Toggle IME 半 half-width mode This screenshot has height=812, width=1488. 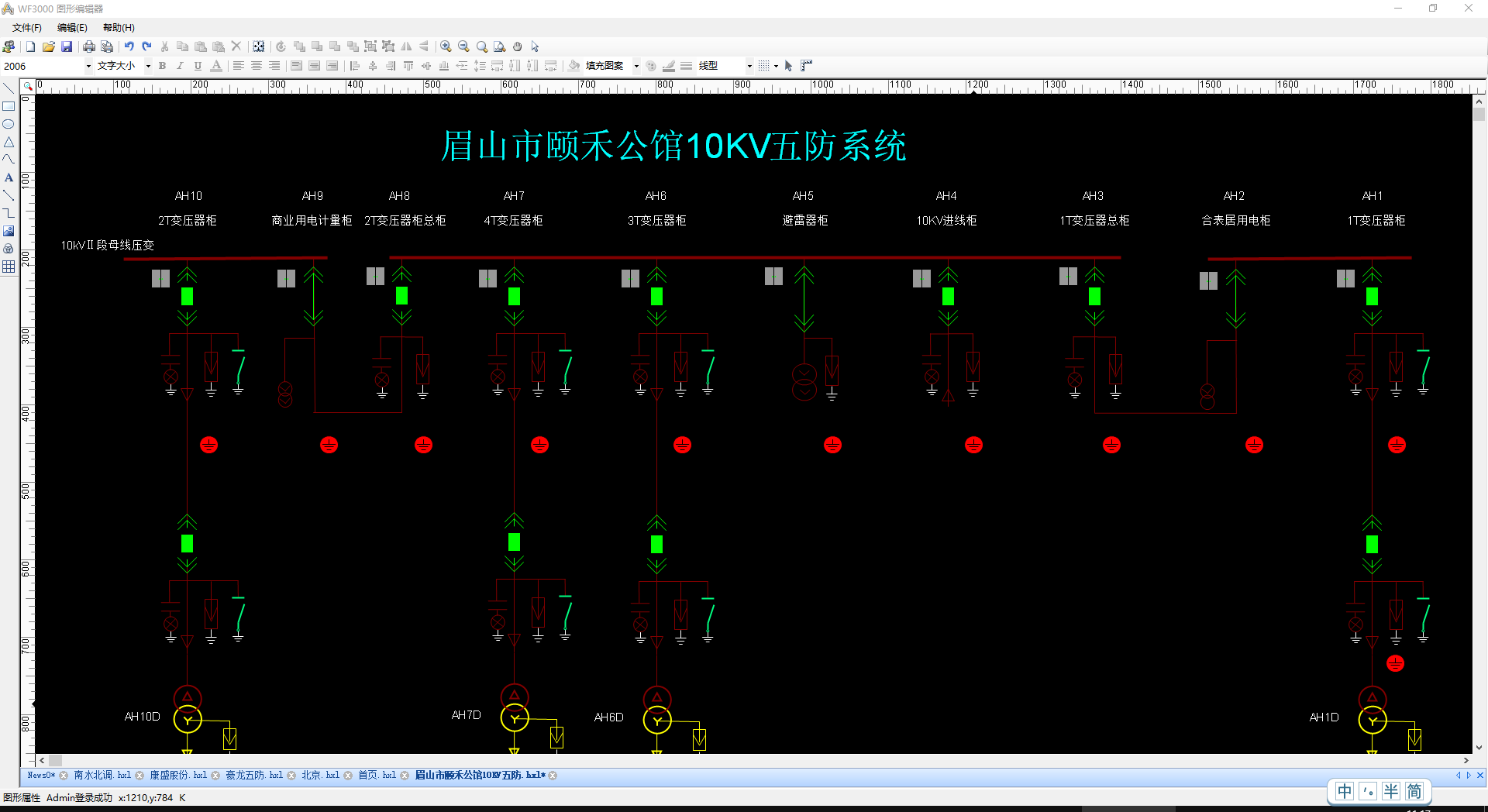click(x=1391, y=791)
